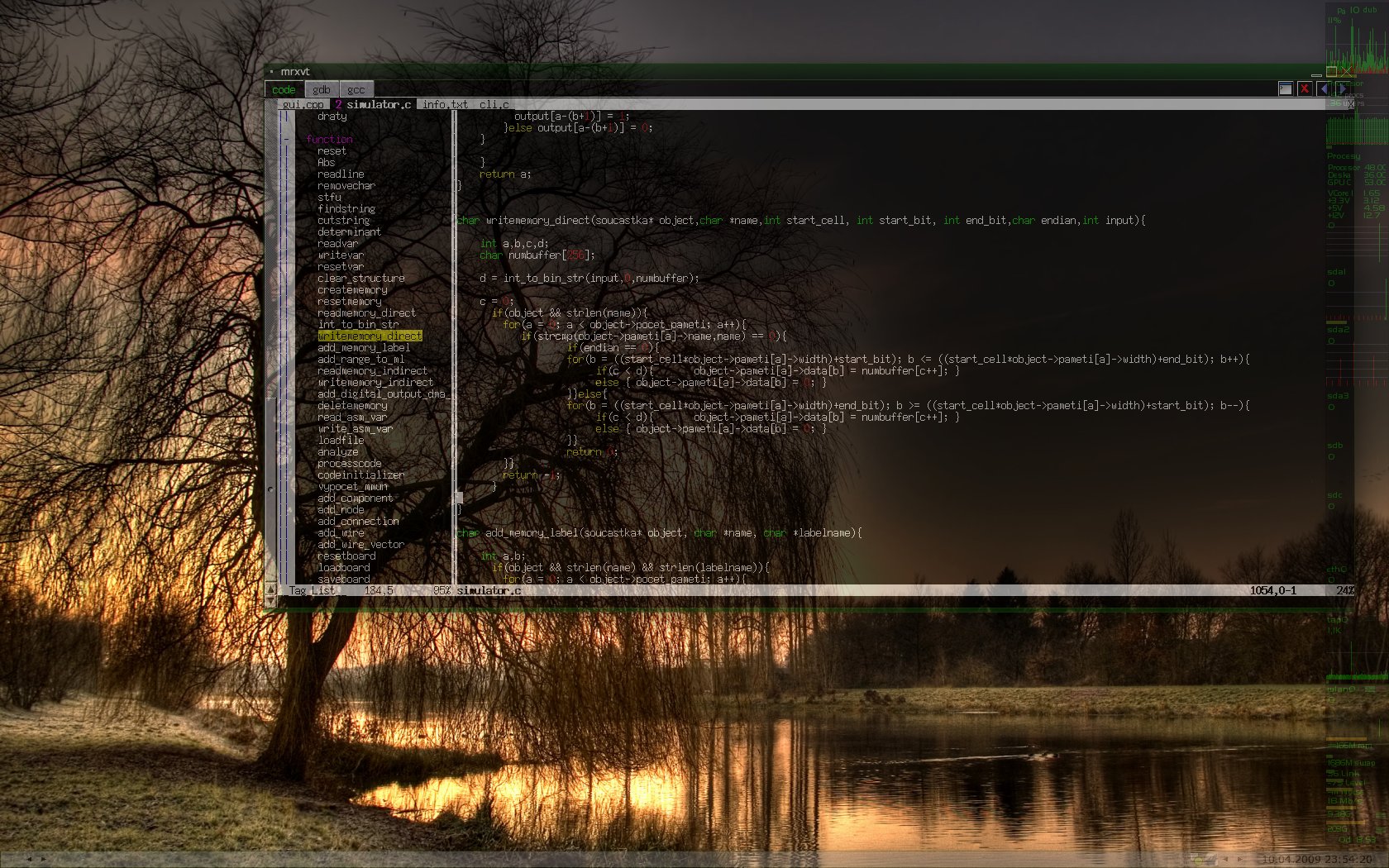Collapse the function fold in Tag List
This screenshot has width=1389, height=868.
coord(287,139)
